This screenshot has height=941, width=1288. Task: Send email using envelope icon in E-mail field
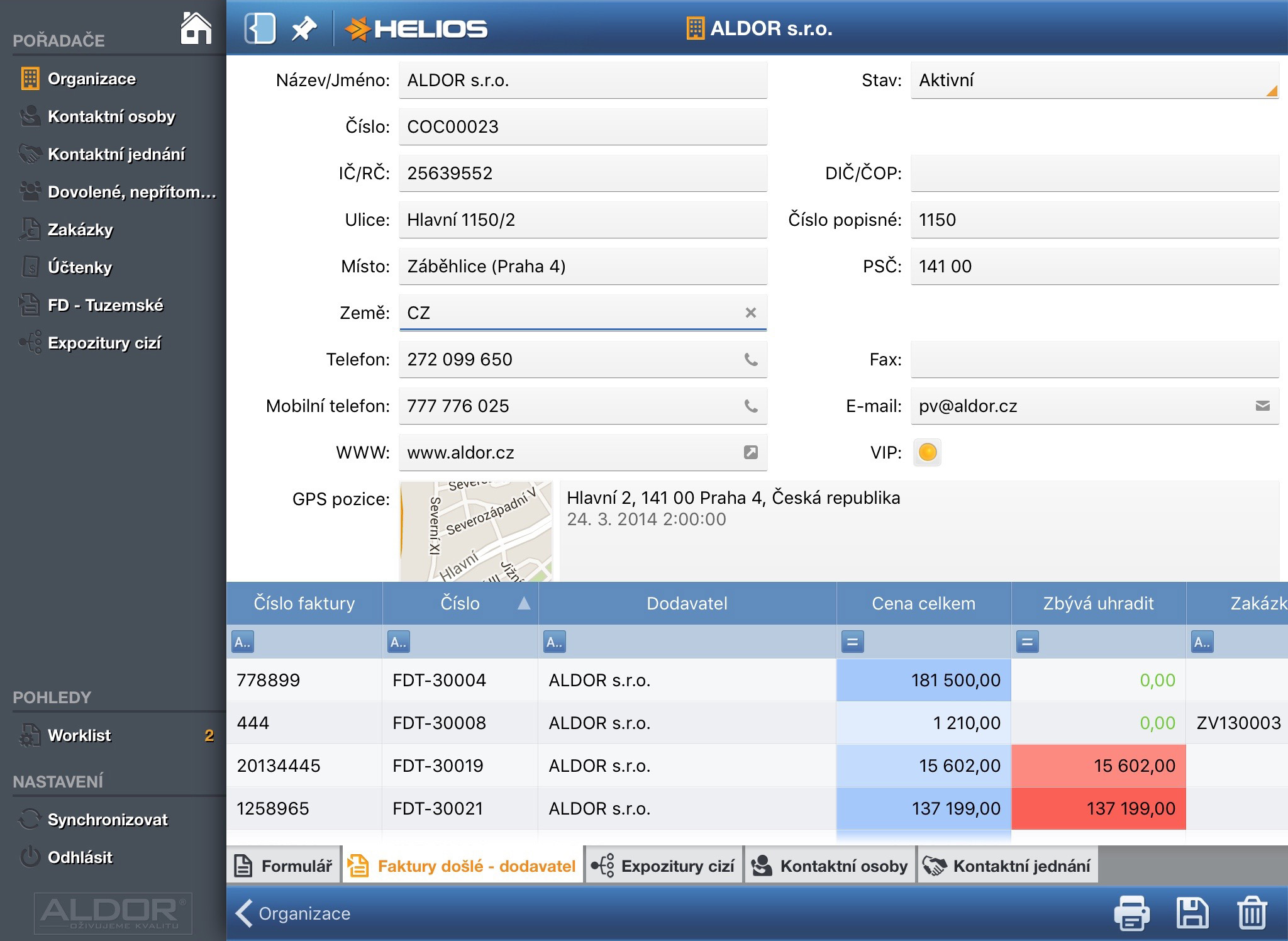point(1262,406)
